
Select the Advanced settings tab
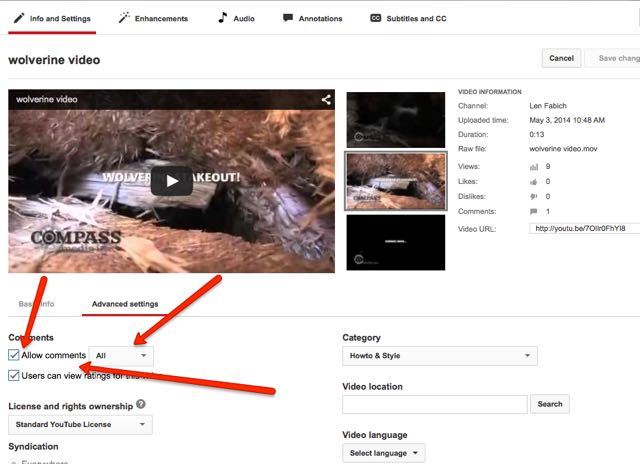125,304
